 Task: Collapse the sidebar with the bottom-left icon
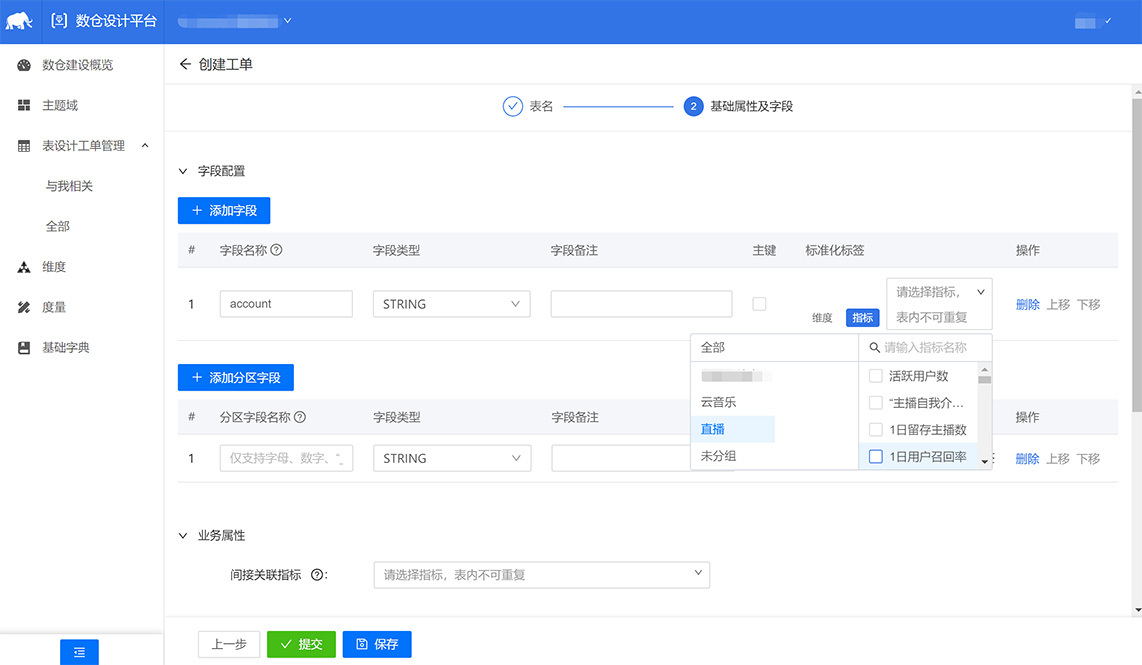79,651
